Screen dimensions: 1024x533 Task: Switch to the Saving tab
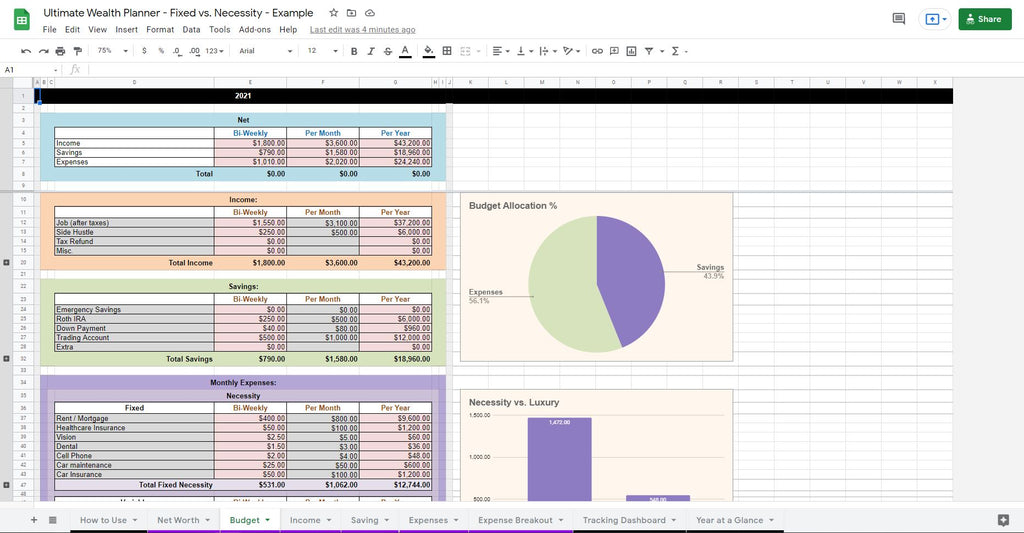pyautogui.click(x=364, y=520)
